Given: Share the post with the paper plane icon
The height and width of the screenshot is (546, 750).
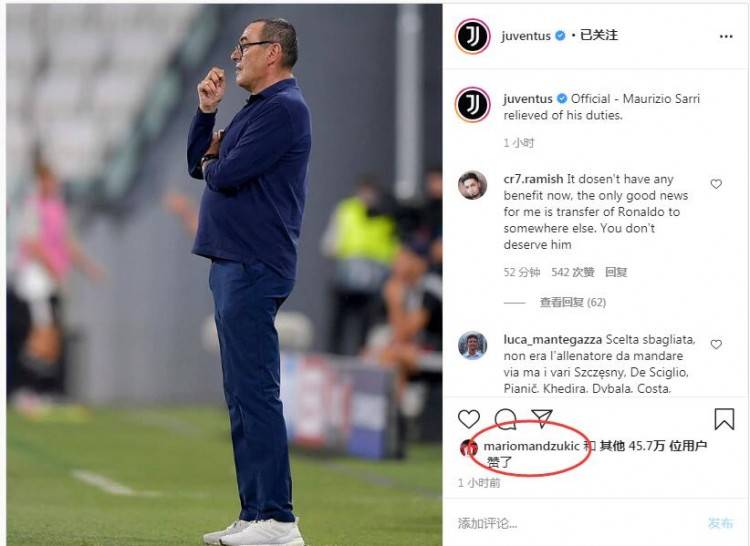Looking at the screenshot, I should pyautogui.click(x=542, y=418).
